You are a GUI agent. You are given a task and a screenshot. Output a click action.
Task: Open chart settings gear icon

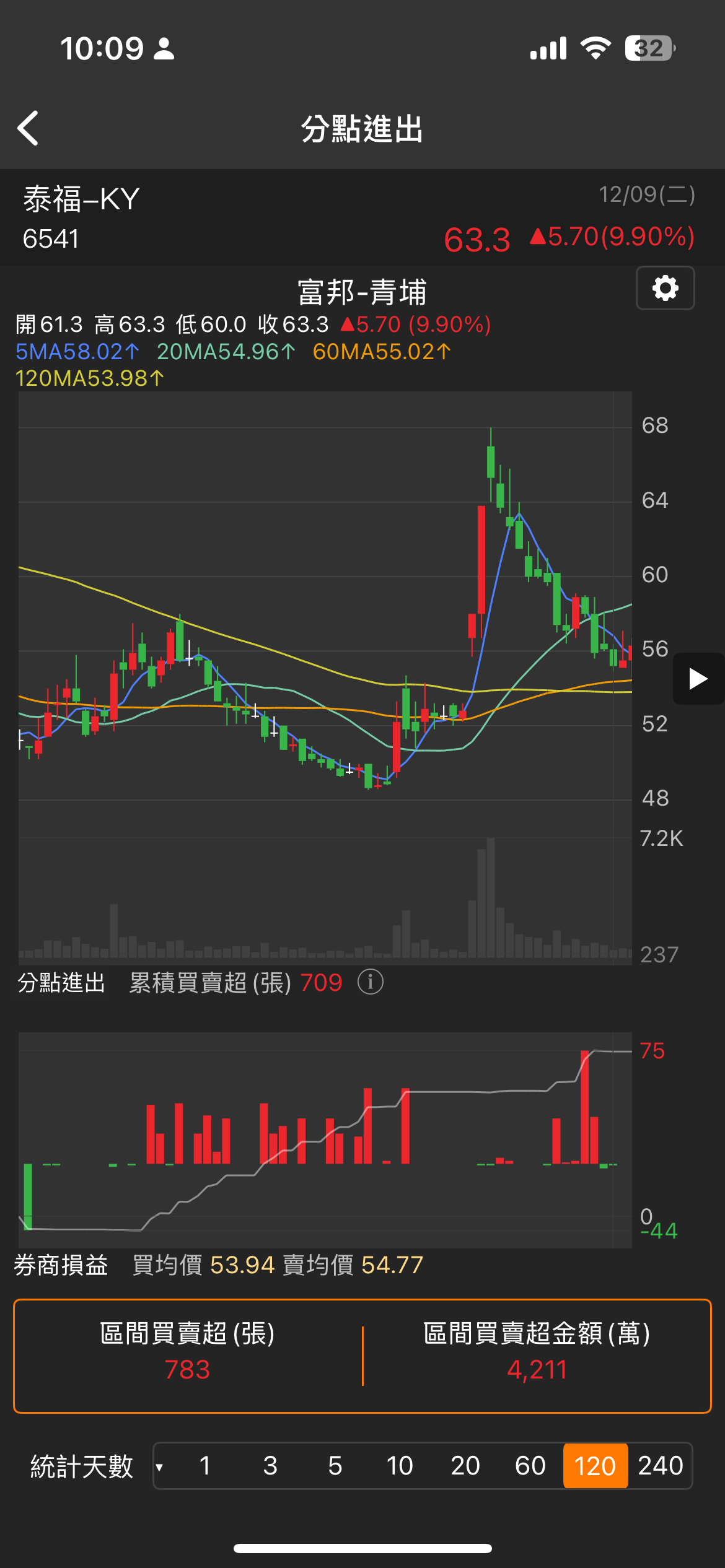pyautogui.click(x=665, y=289)
